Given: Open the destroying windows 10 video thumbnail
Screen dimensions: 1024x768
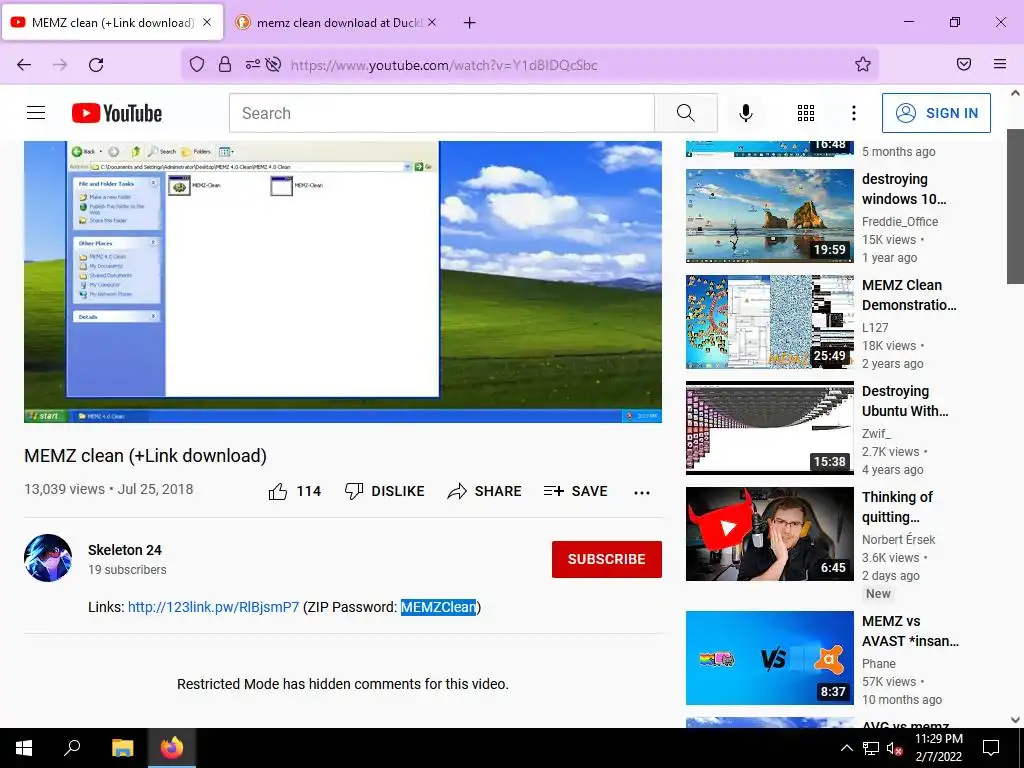Looking at the screenshot, I should tap(769, 216).
